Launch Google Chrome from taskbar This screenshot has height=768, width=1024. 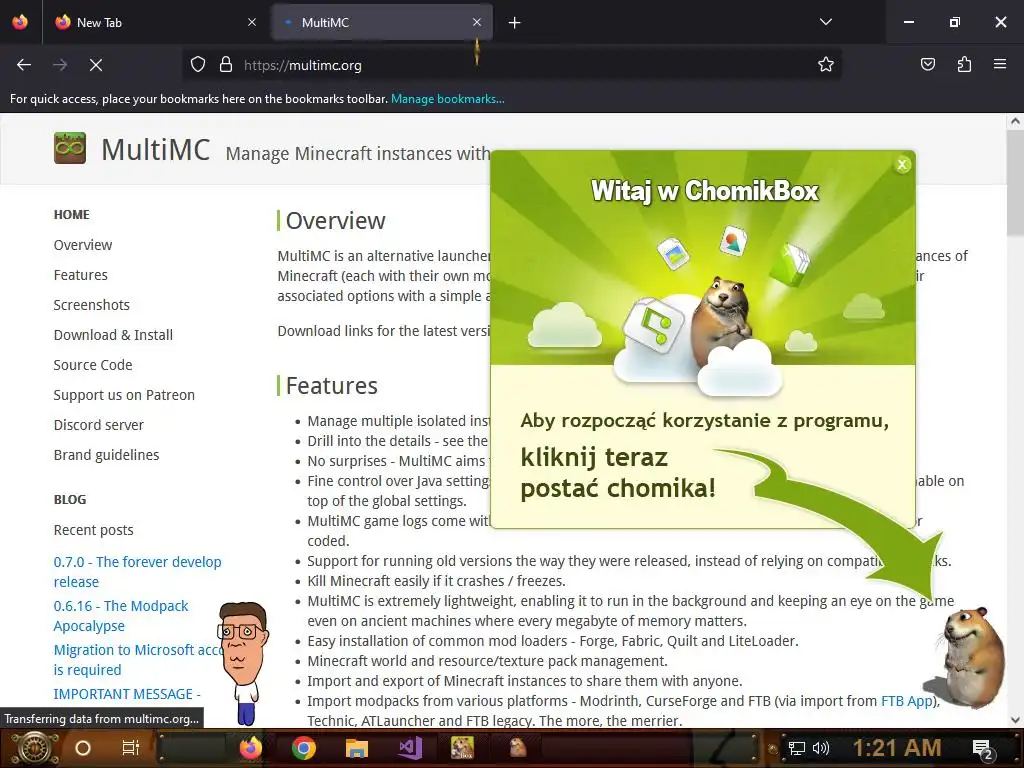pyautogui.click(x=304, y=748)
